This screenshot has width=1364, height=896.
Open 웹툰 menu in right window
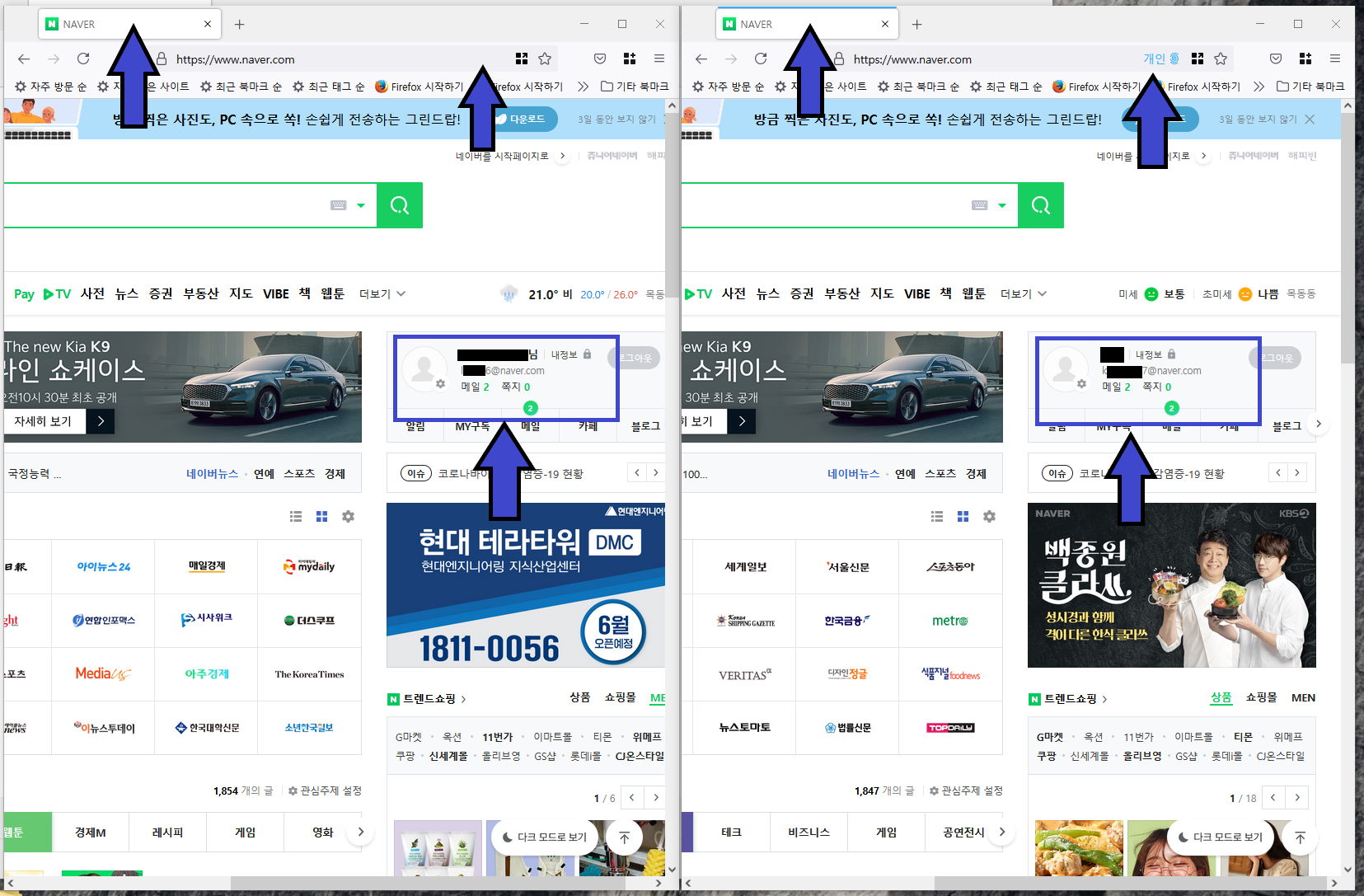point(973,294)
